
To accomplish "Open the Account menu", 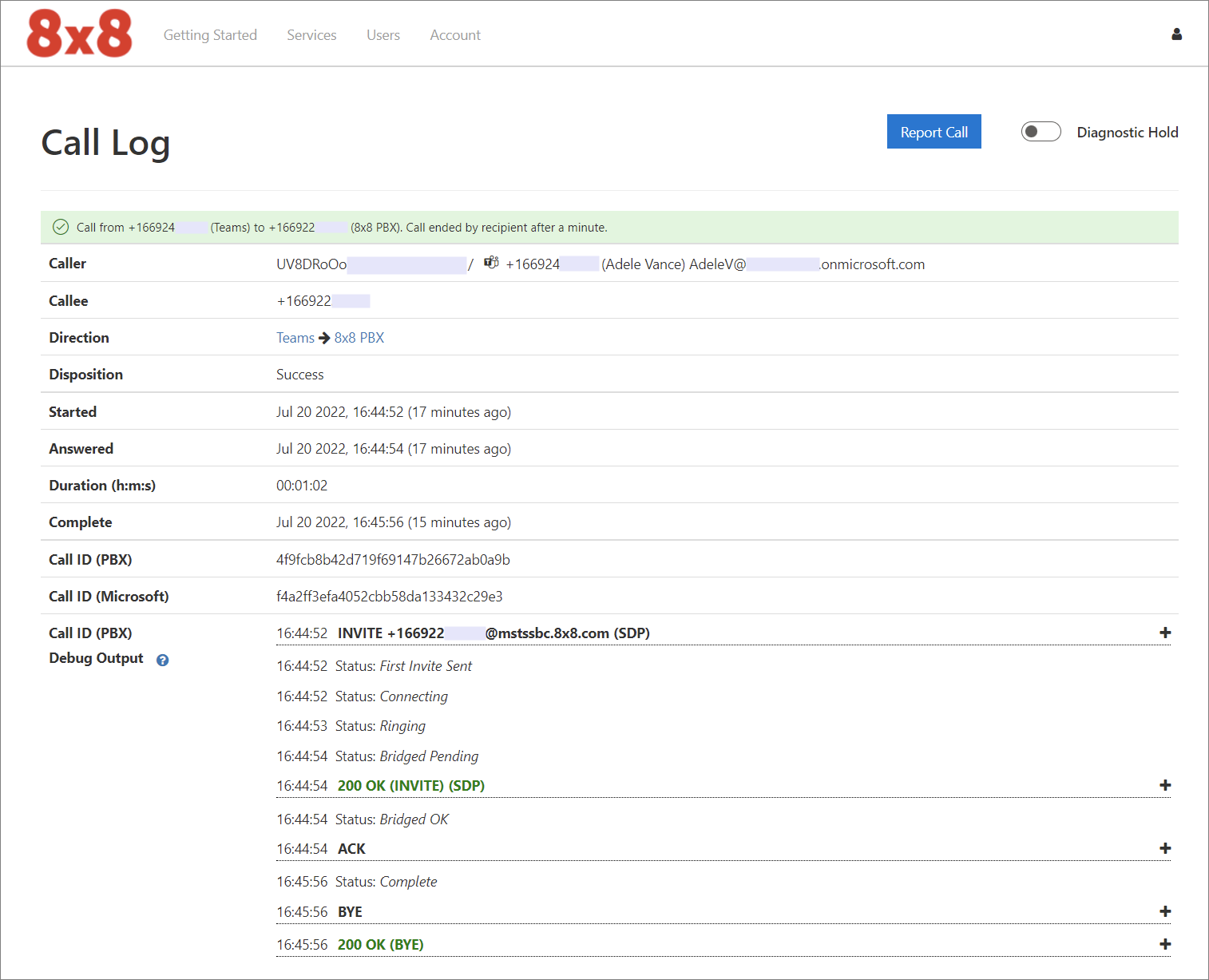I will [455, 35].
